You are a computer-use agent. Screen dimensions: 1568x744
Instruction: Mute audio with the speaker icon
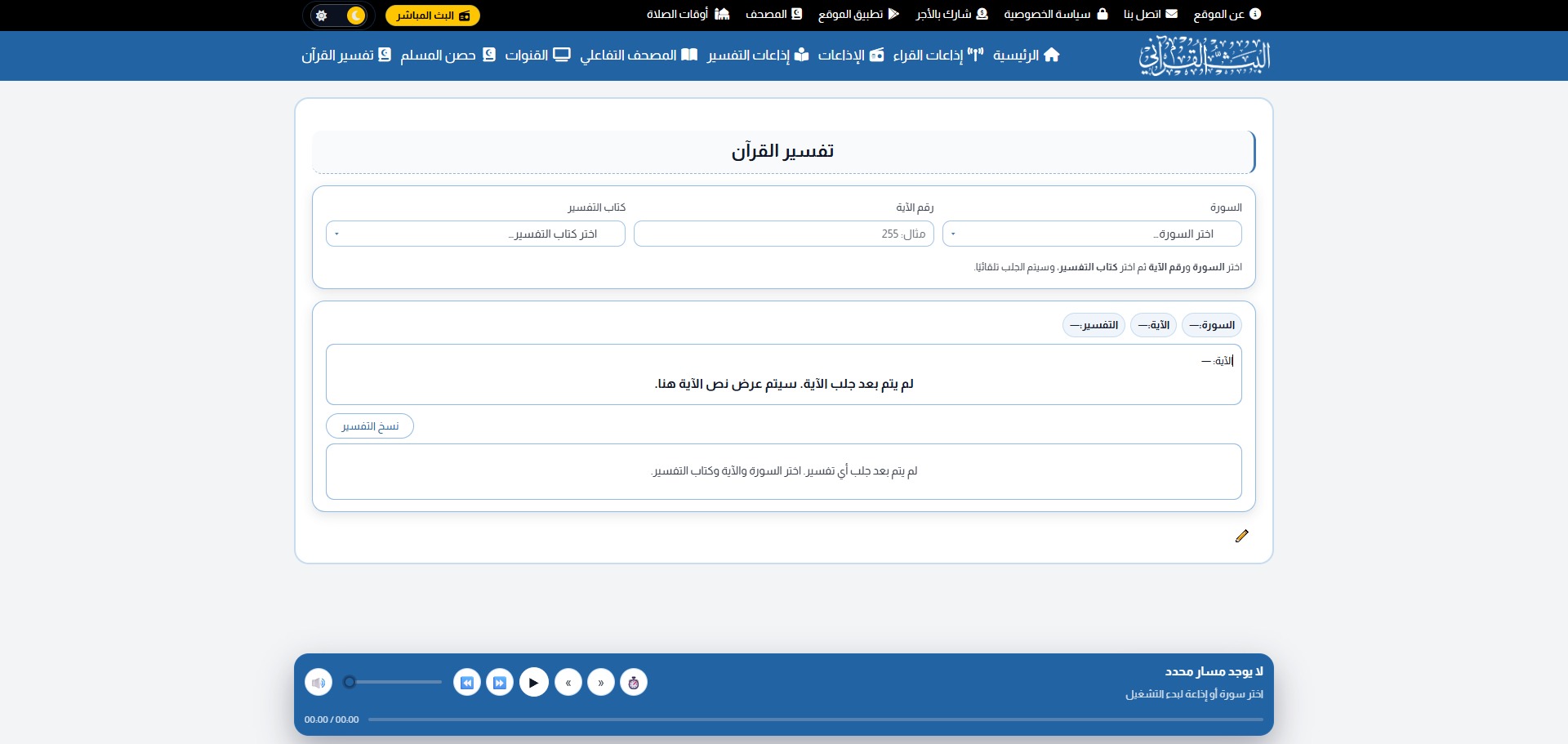pyautogui.click(x=318, y=682)
